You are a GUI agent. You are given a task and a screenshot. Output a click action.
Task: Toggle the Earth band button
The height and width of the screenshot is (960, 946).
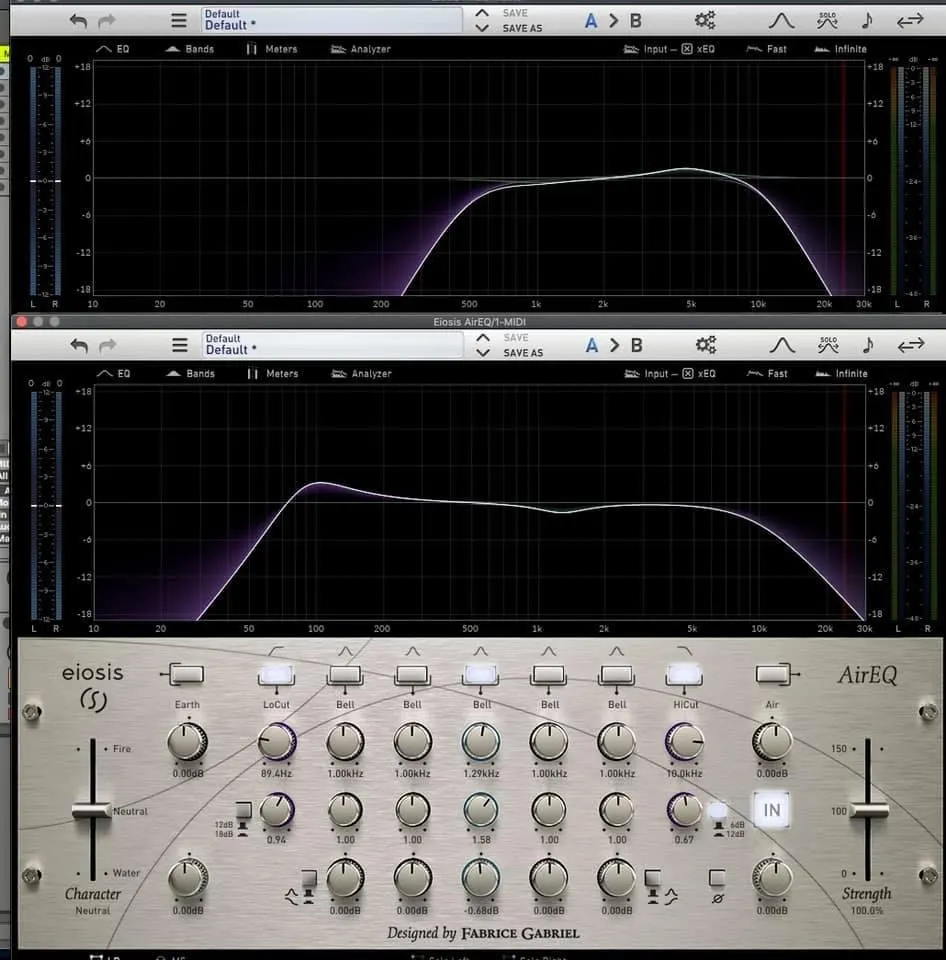pyautogui.click(x=186, y=675)
